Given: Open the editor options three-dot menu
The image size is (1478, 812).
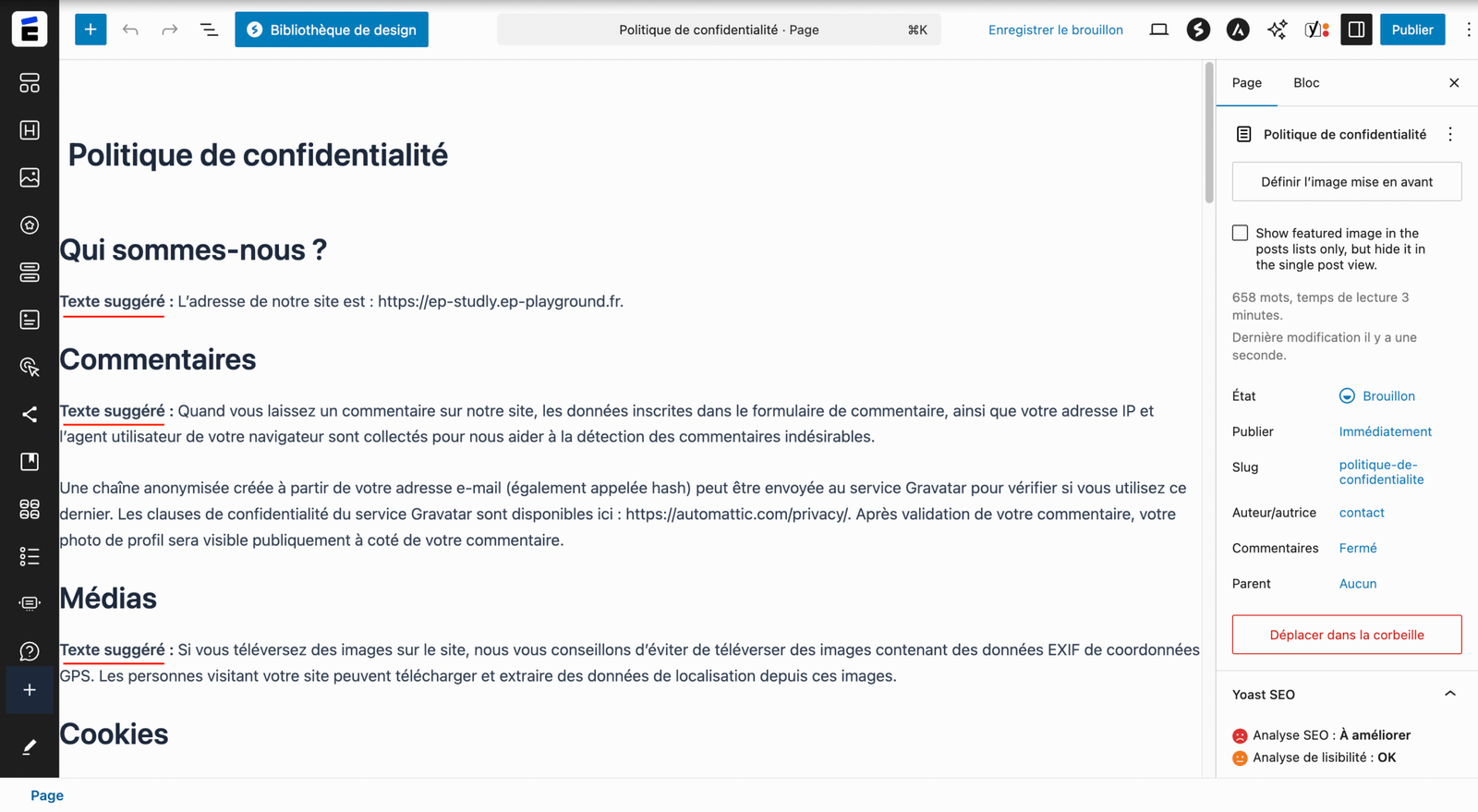Looking at the screenshot, I should point(1468,30).
